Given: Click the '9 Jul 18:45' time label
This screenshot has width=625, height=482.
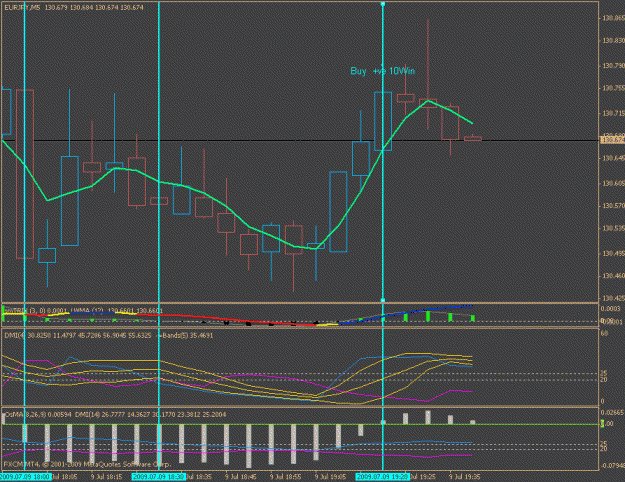Looking at the screenshot, I should tap(240, 477).
